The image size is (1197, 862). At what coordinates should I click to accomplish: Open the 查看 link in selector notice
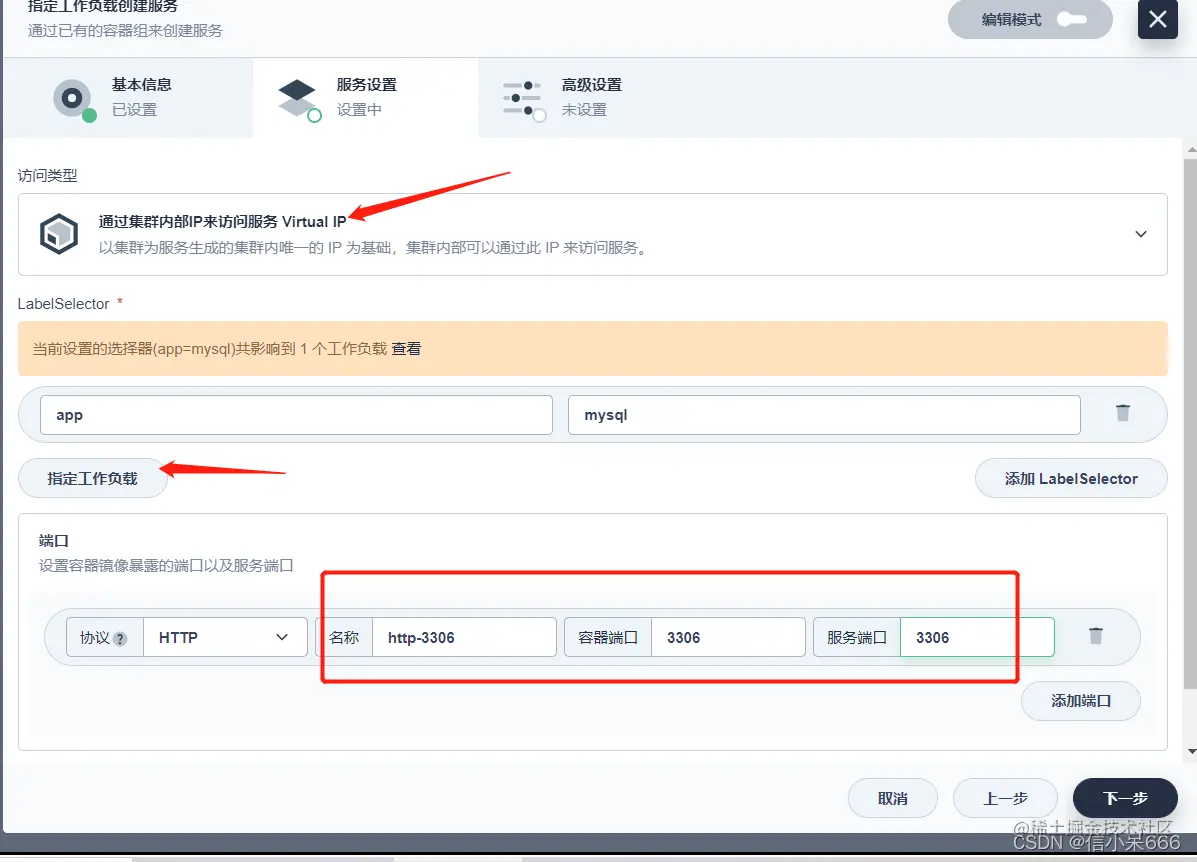[x=406, y=349]
